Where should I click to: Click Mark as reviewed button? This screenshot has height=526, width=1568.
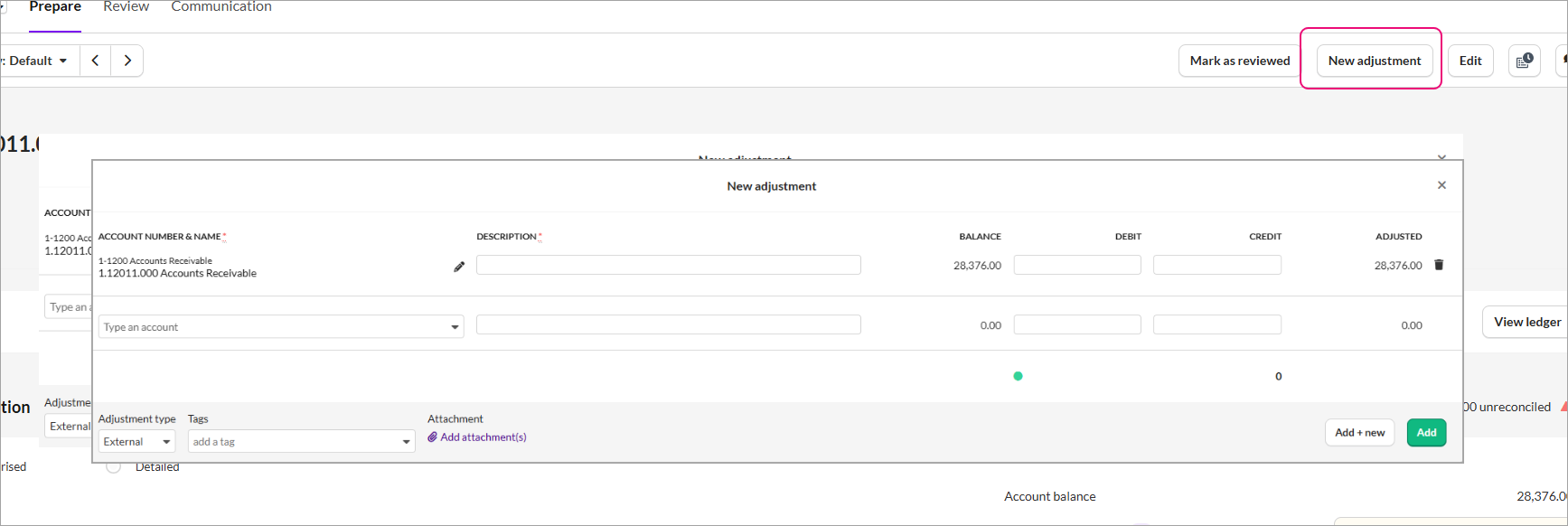tap(1239, 61)
